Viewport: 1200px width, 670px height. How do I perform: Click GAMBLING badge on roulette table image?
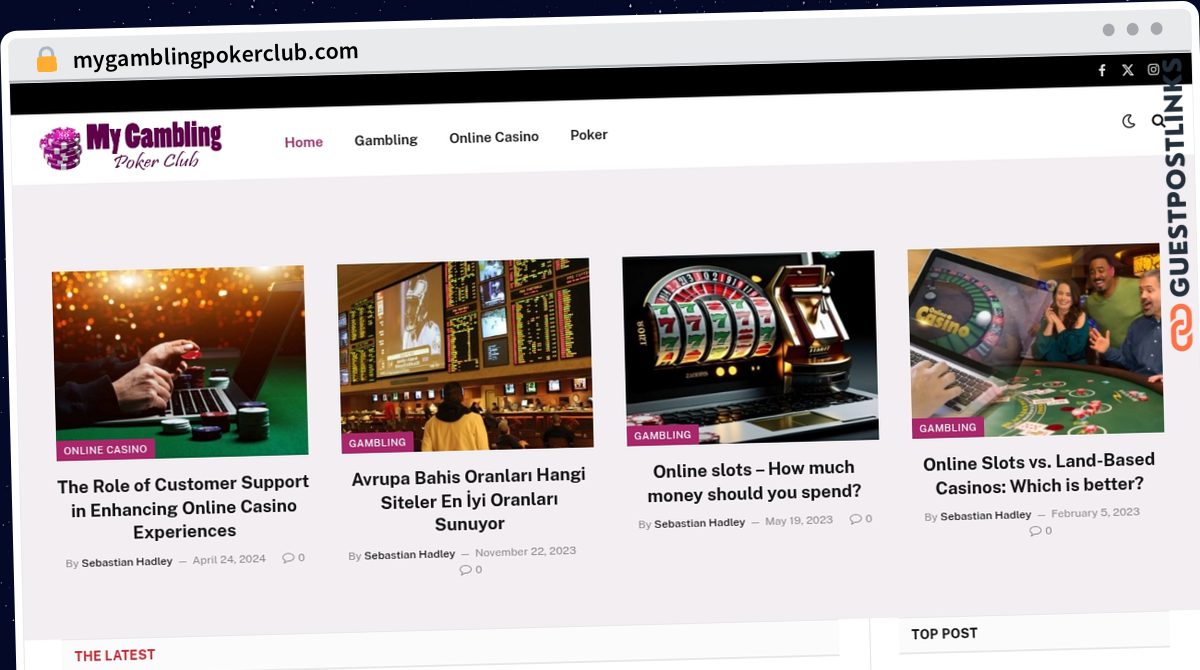coord(947,427)
